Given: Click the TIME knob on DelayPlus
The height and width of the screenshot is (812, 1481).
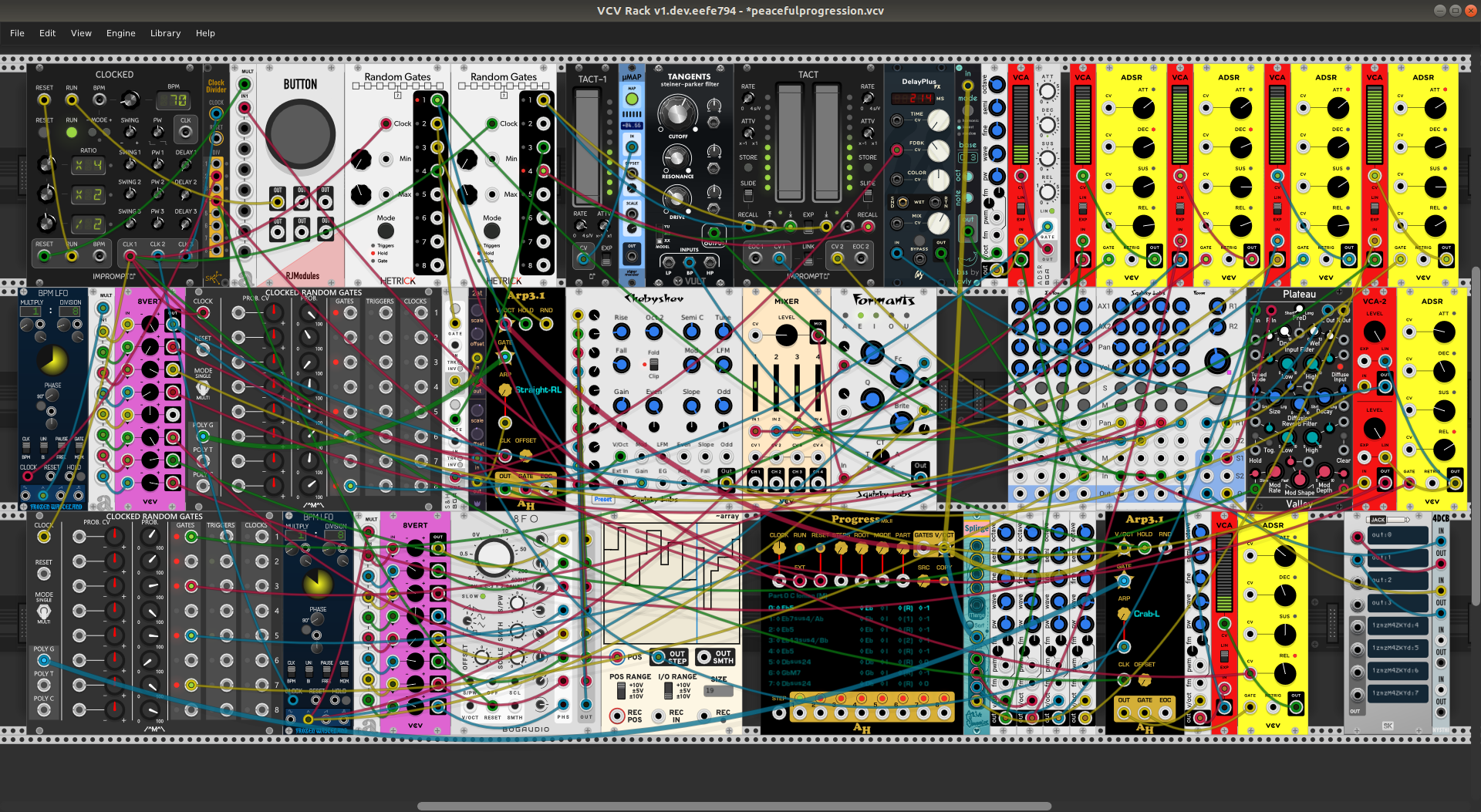Looking at the screenshot, I should [x=938, y=120].
